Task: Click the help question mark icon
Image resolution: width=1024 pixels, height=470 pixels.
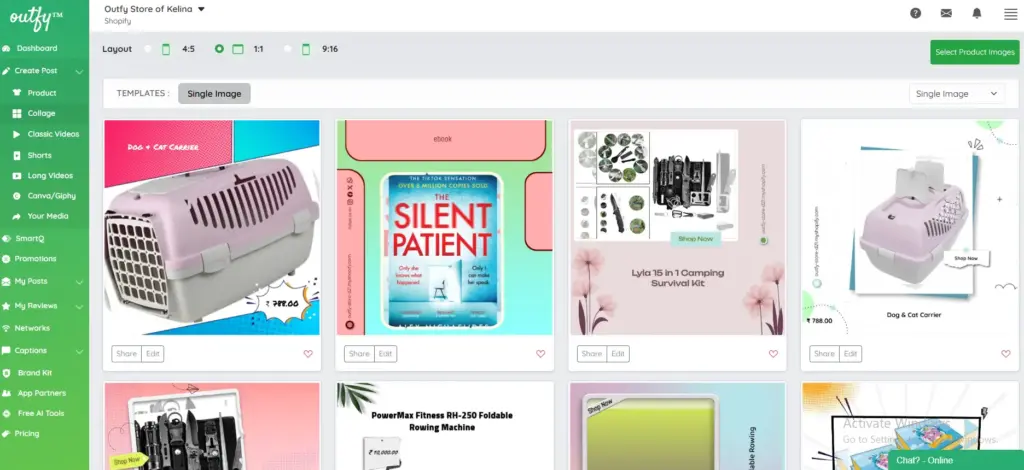Action: click(x=915, y=13)
